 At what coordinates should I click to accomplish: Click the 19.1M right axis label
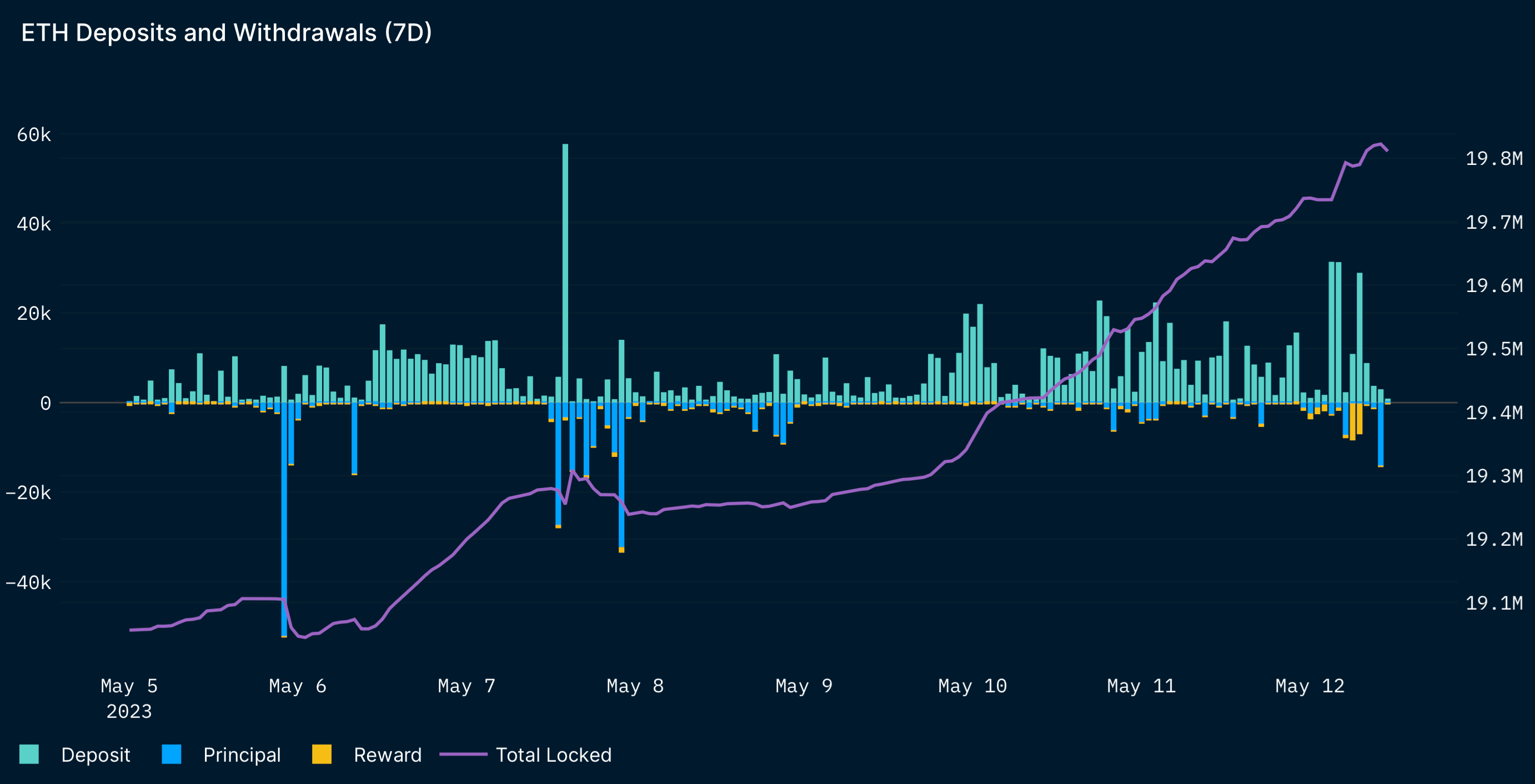point(1493,603)
